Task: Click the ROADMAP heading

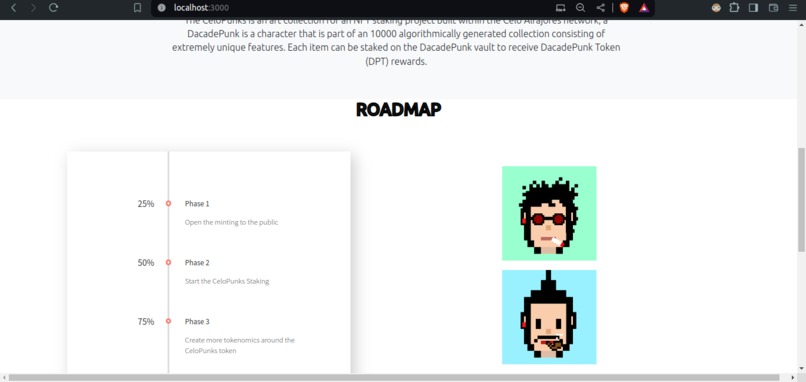Action: [x=398, y=110]
